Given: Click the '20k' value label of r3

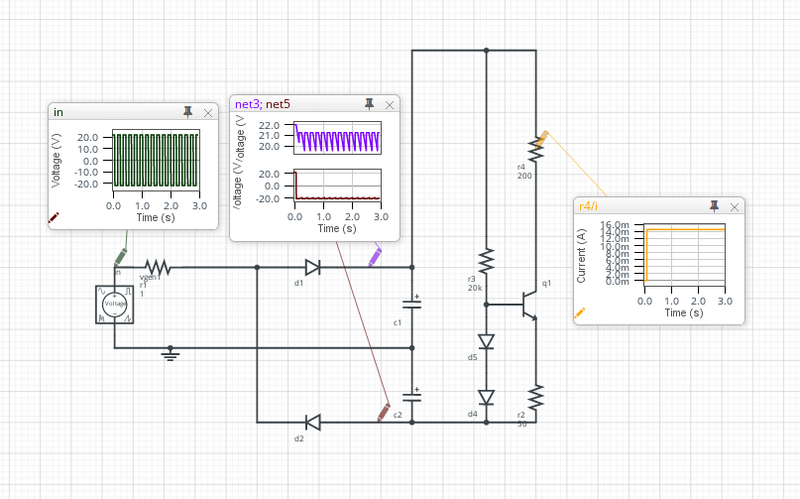Looking at the screenshot, I should (x=474, y=288).
